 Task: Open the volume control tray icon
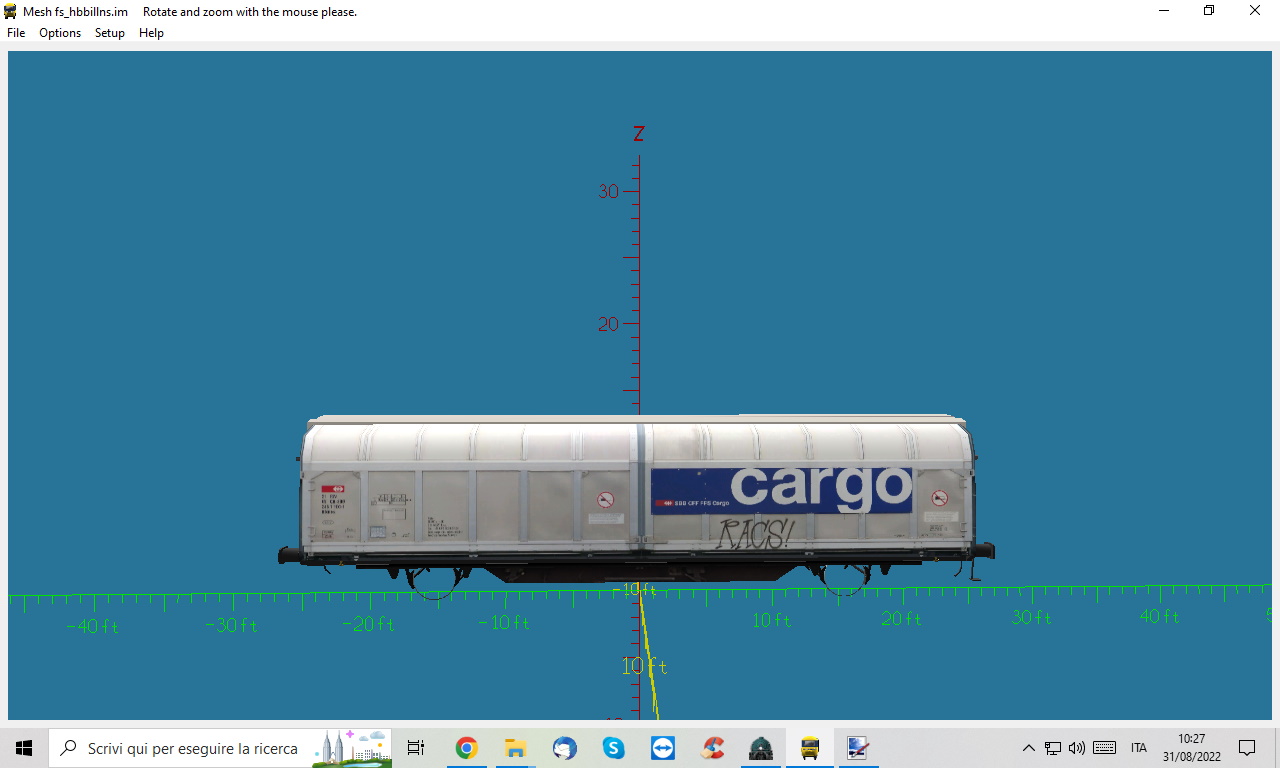point(1077,748)
